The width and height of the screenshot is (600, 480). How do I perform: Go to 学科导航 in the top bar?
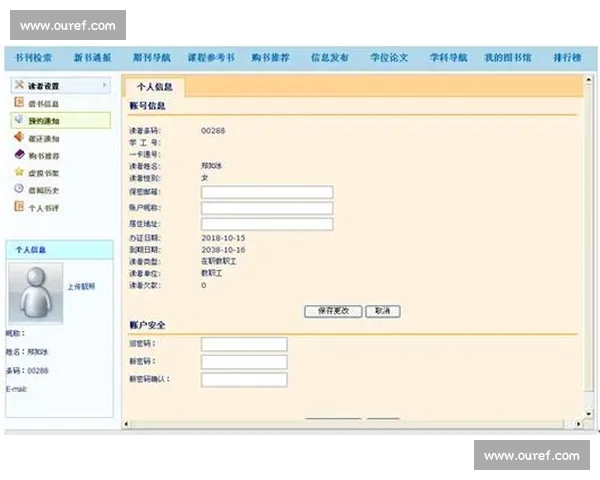coord(448,58)
